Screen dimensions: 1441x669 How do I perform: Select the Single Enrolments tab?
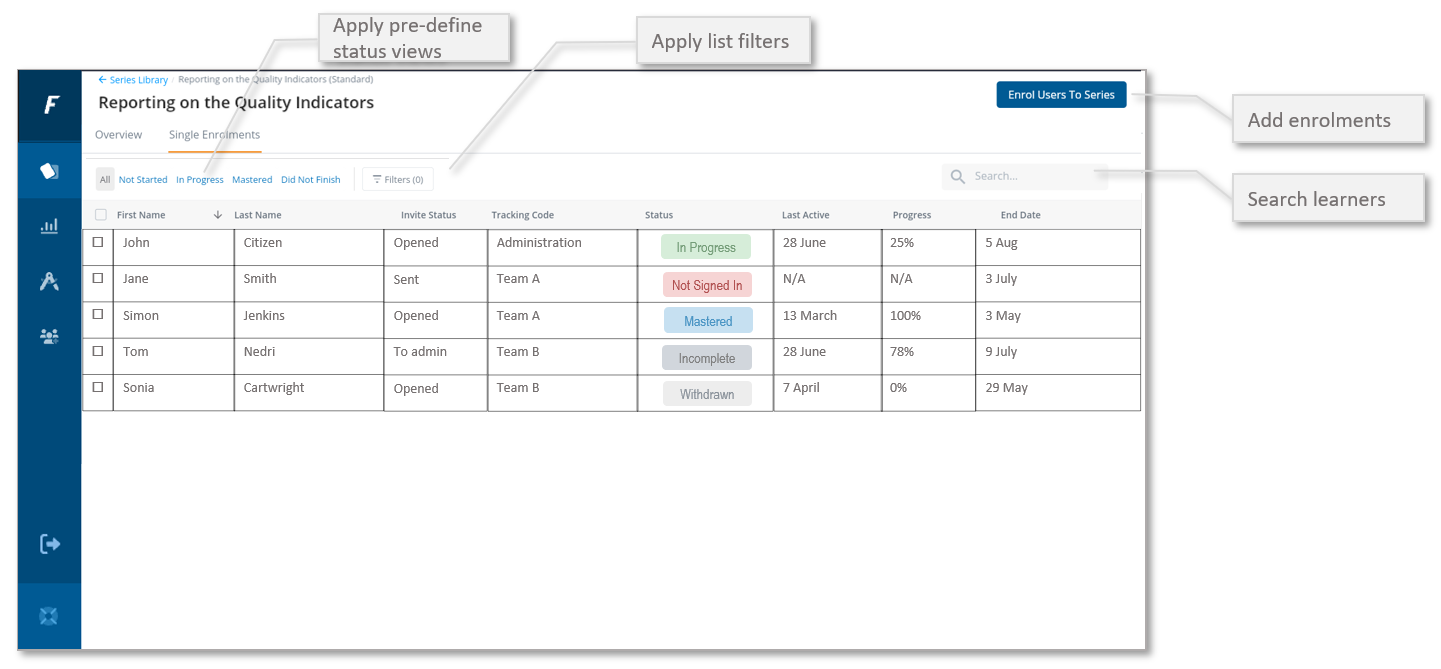[214, 135]
